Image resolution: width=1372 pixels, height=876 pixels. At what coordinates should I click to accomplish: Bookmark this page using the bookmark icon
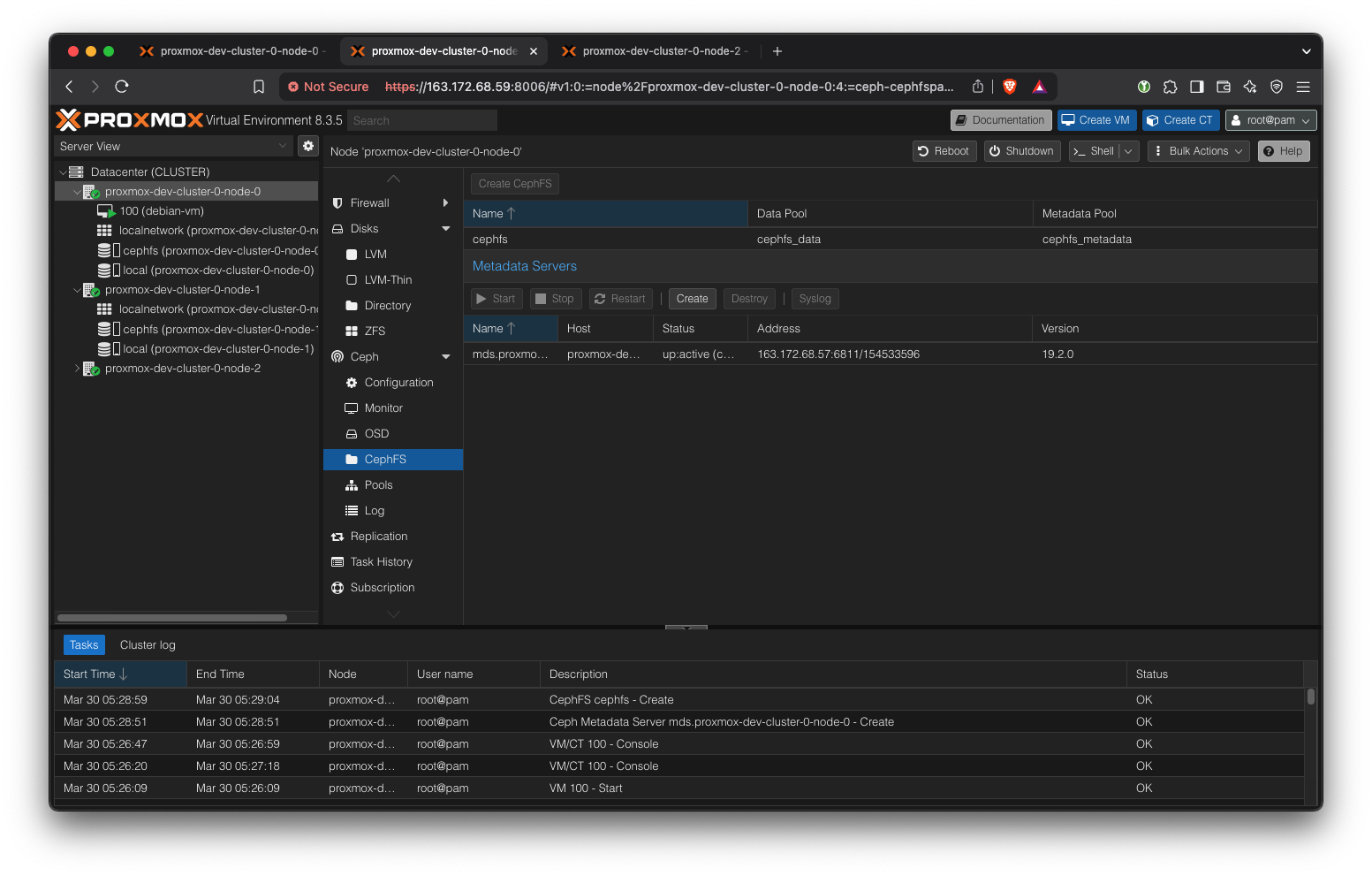(x=259, y=87)
